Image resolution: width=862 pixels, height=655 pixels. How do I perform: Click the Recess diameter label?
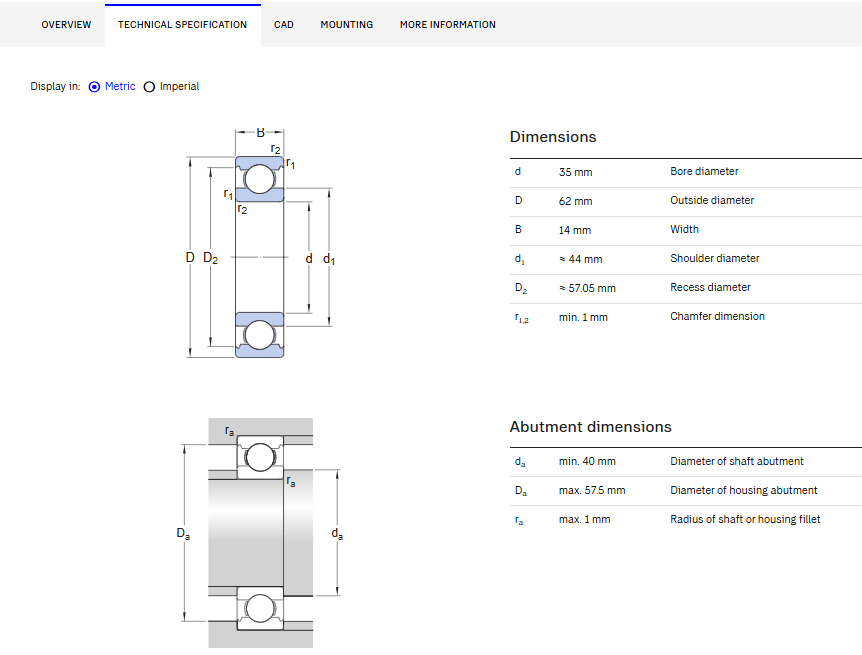click(x=710, y=288)
